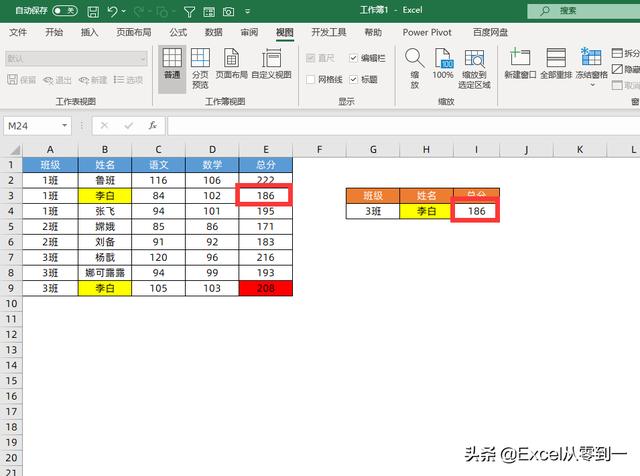Toggle the 标题 checkbox
The width and height of the screenshot is (640, 476).
(353, 80)
